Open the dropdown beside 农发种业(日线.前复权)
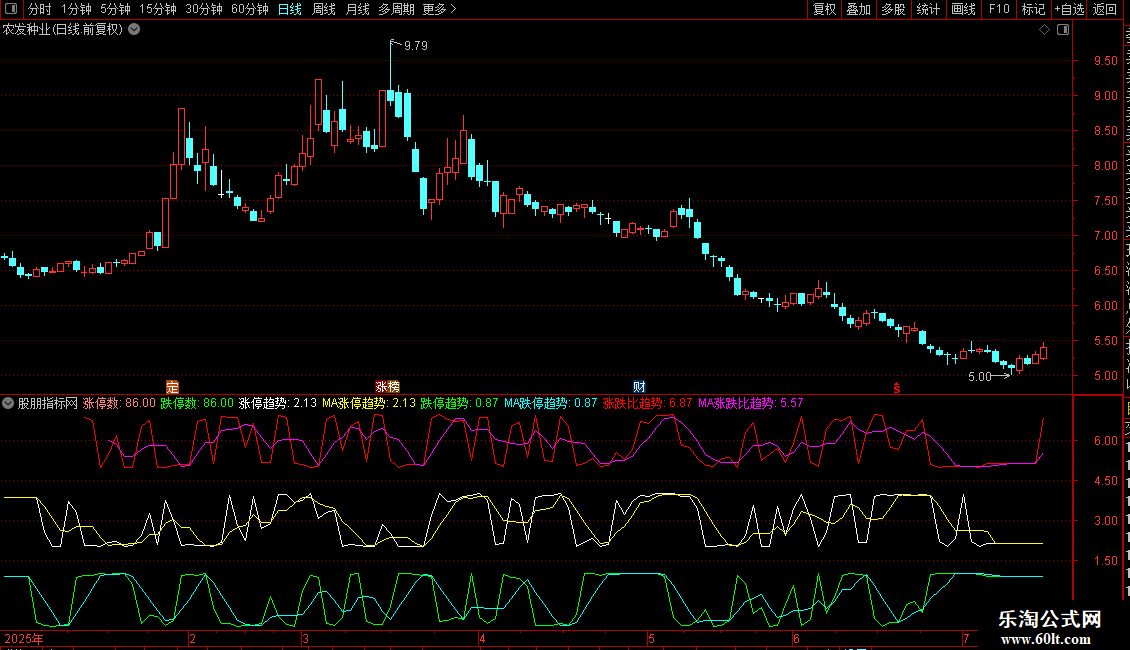1130x650 pixels. pos(134,30)
